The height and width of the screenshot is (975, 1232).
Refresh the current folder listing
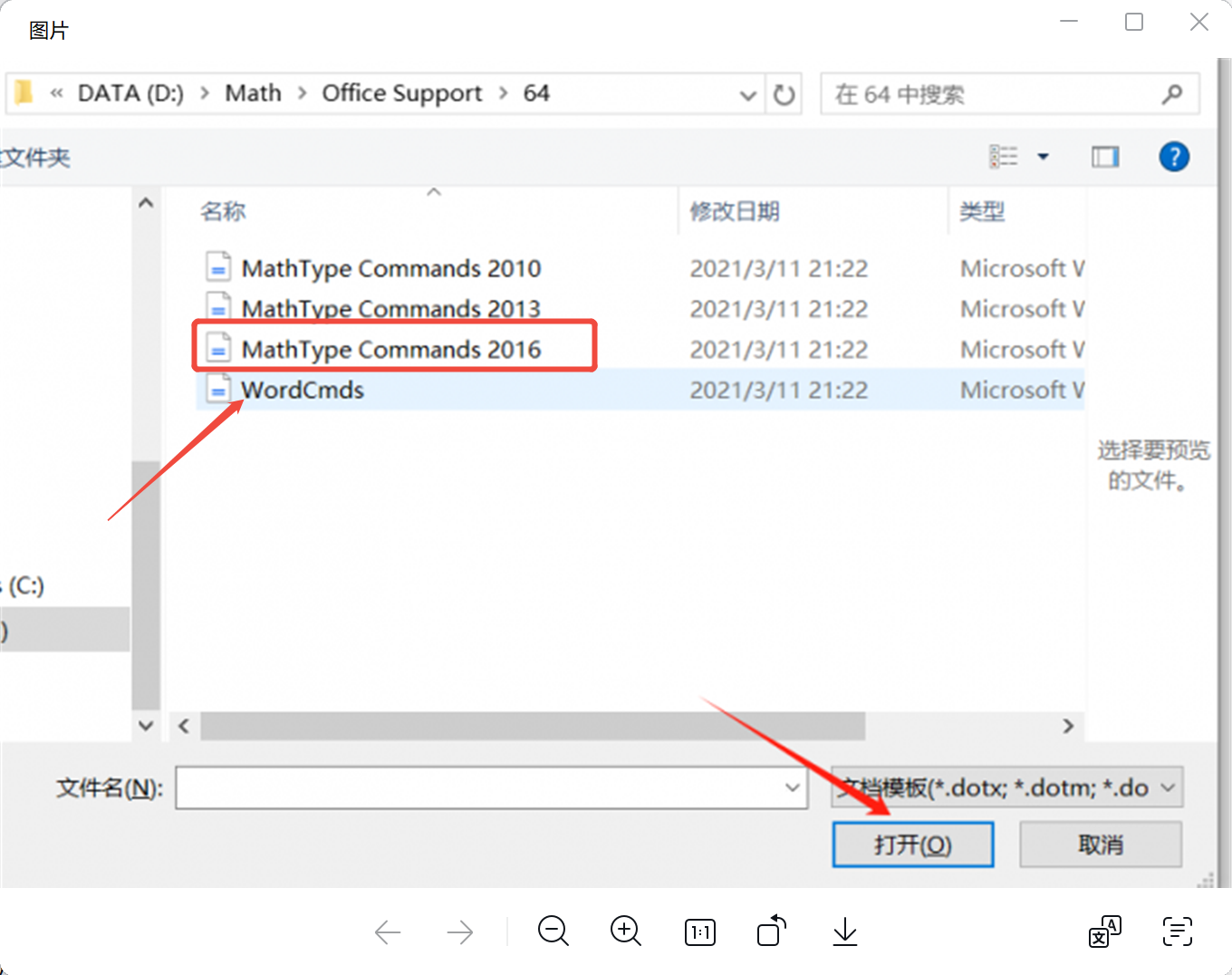coord(784,94)
